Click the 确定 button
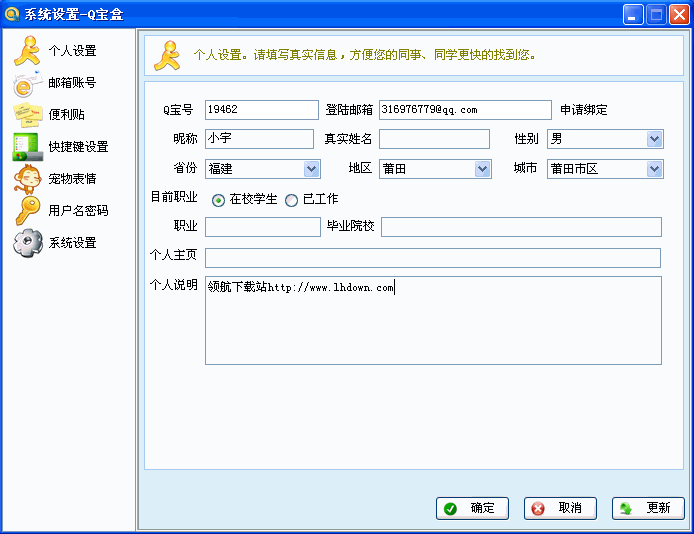694x534 pixels. [472, 509]
